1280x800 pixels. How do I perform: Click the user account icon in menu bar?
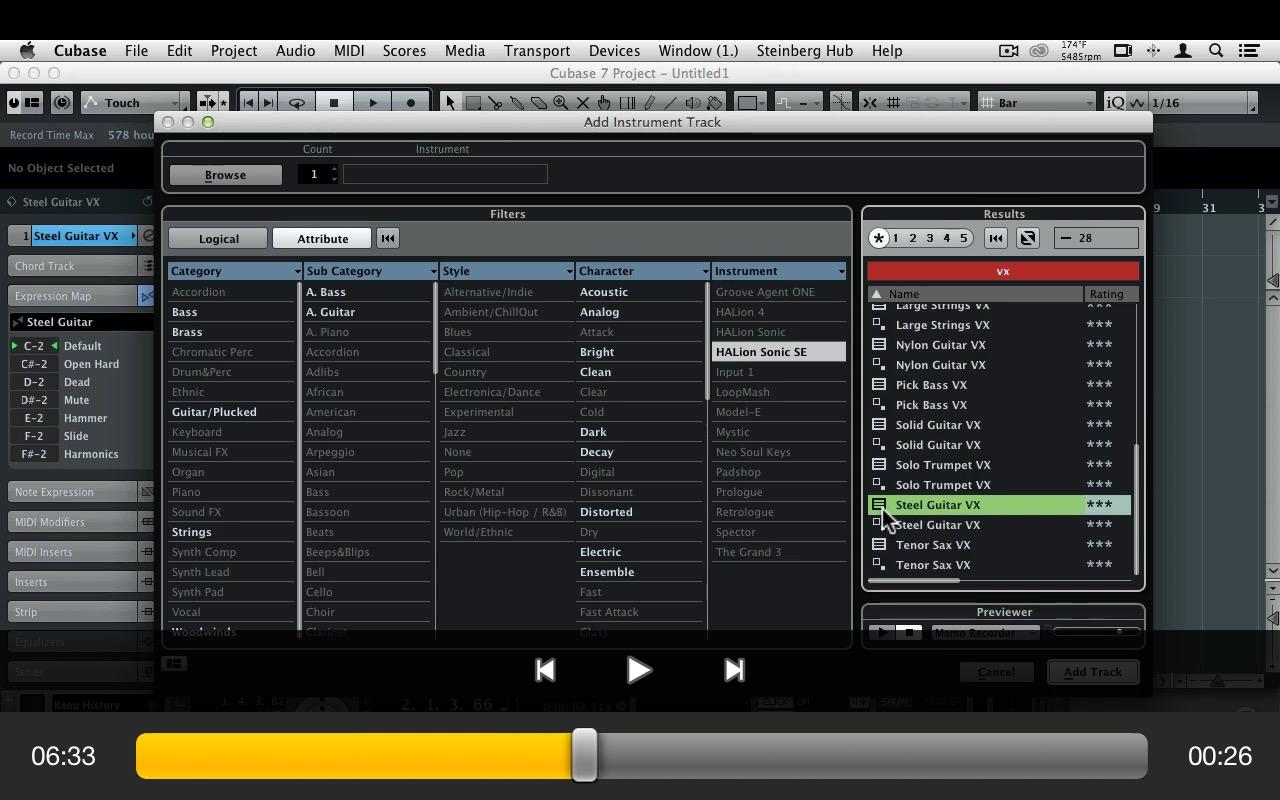(x=1183, y=50)
